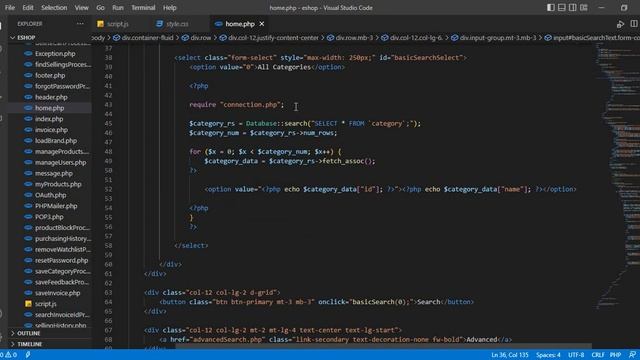The image size is (640, 360).
Task: Open footer.php in the explorer
Action: click(x=50, y=76)
